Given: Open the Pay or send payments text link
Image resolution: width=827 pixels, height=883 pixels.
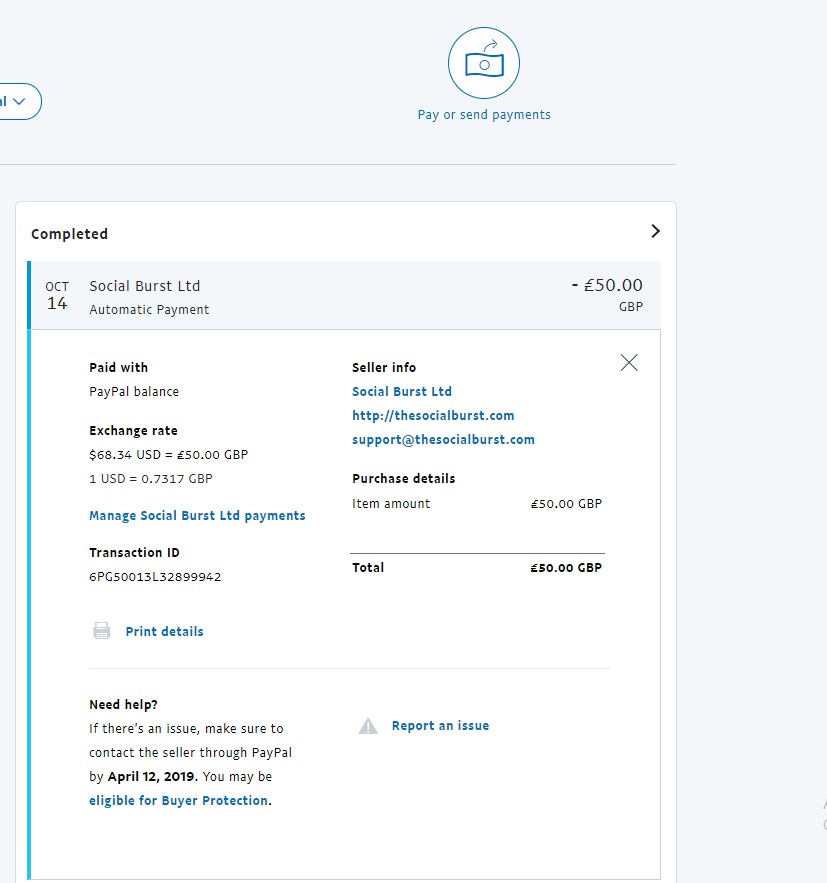Looking at the screenshot, I should 484,115.
